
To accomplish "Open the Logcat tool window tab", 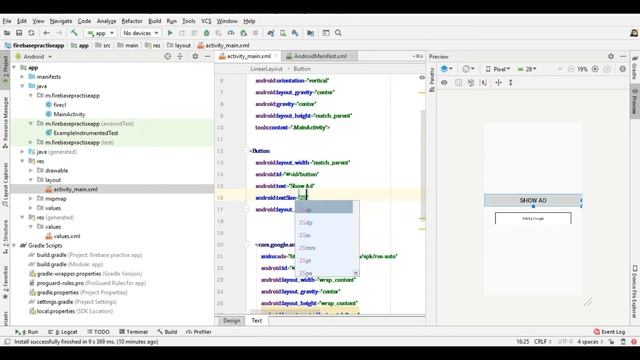I will (x=62, y=332).
